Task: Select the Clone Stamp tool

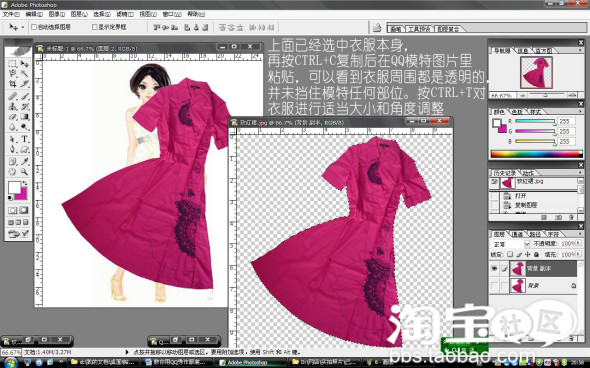Action: click(13, 106)
